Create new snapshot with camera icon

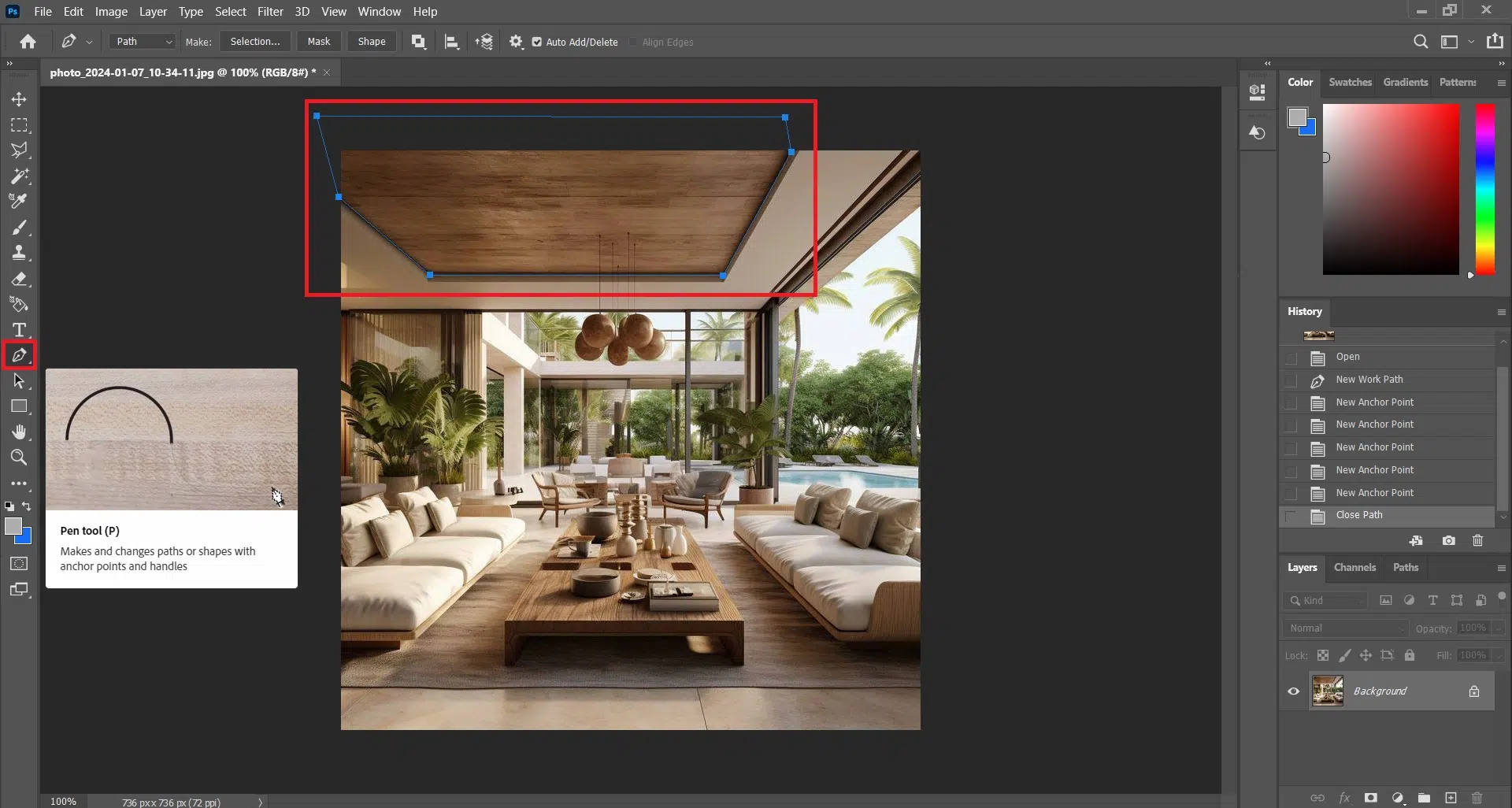click(x=1448, y=541)
